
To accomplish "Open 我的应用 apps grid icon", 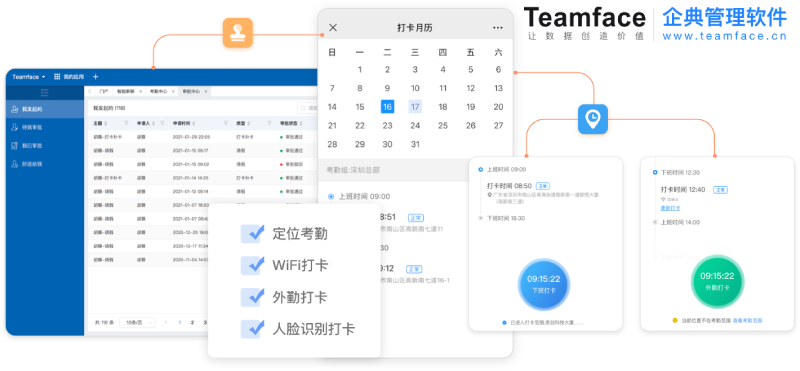I will pos(57,77).
